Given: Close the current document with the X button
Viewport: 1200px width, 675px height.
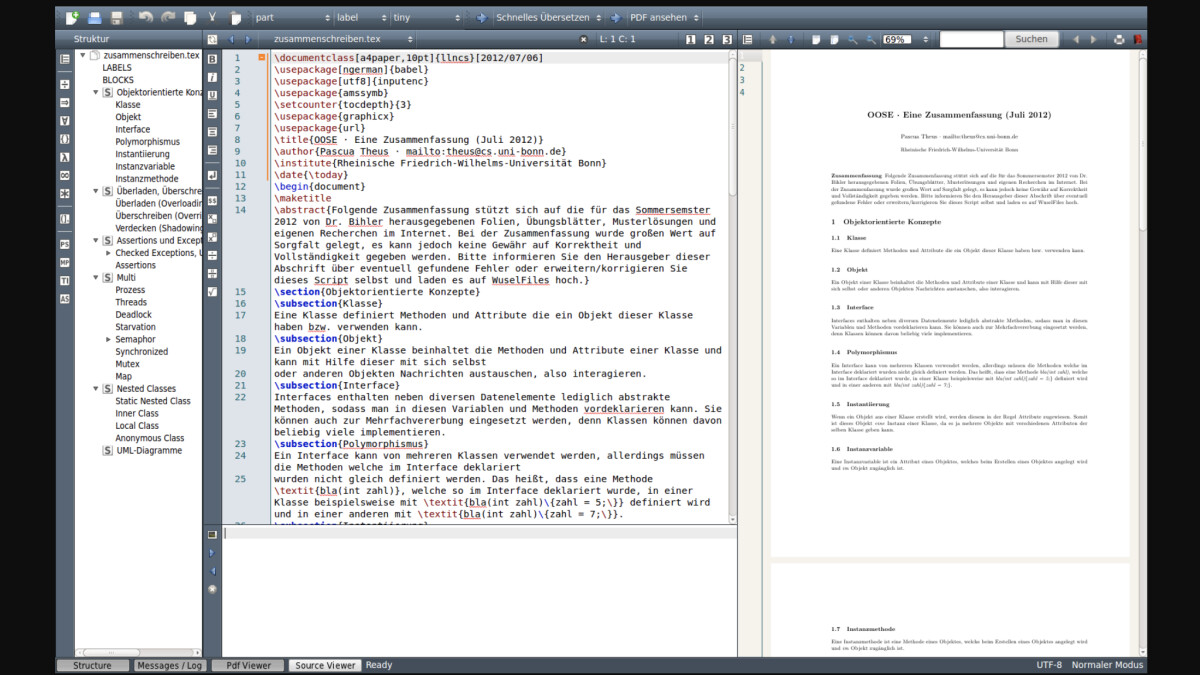Looking at the screenshot, I should [584, 39].
